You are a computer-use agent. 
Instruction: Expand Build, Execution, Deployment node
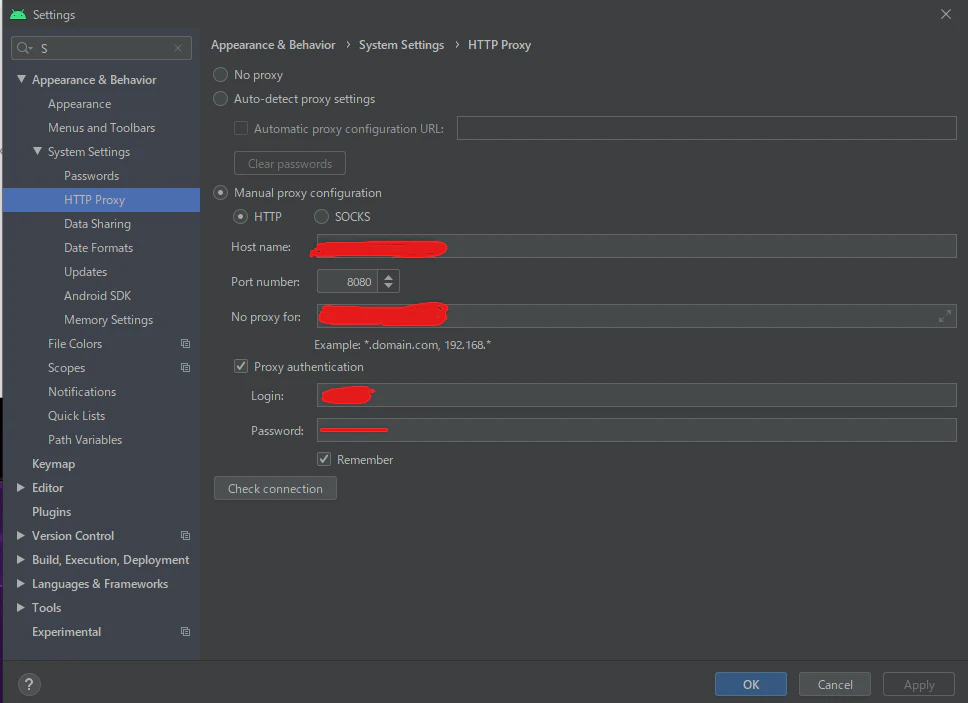click(x=21, y=560)
